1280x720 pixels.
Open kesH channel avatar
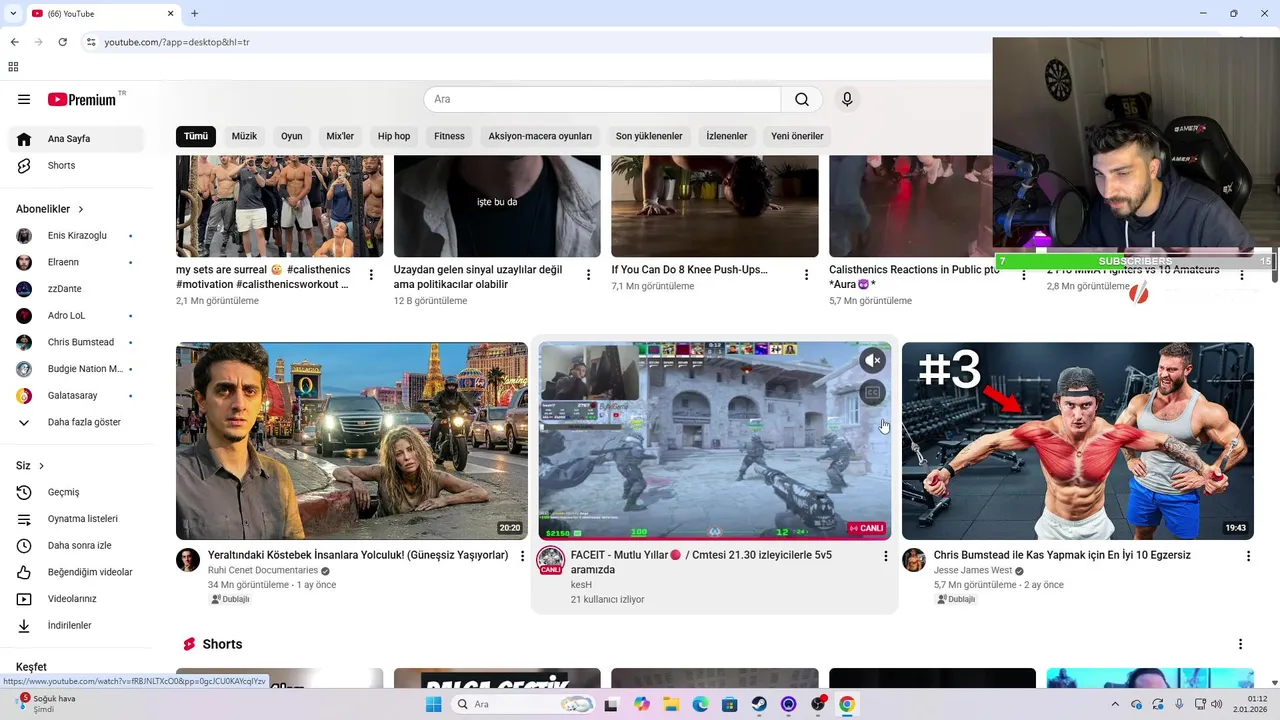coord(551,560)
